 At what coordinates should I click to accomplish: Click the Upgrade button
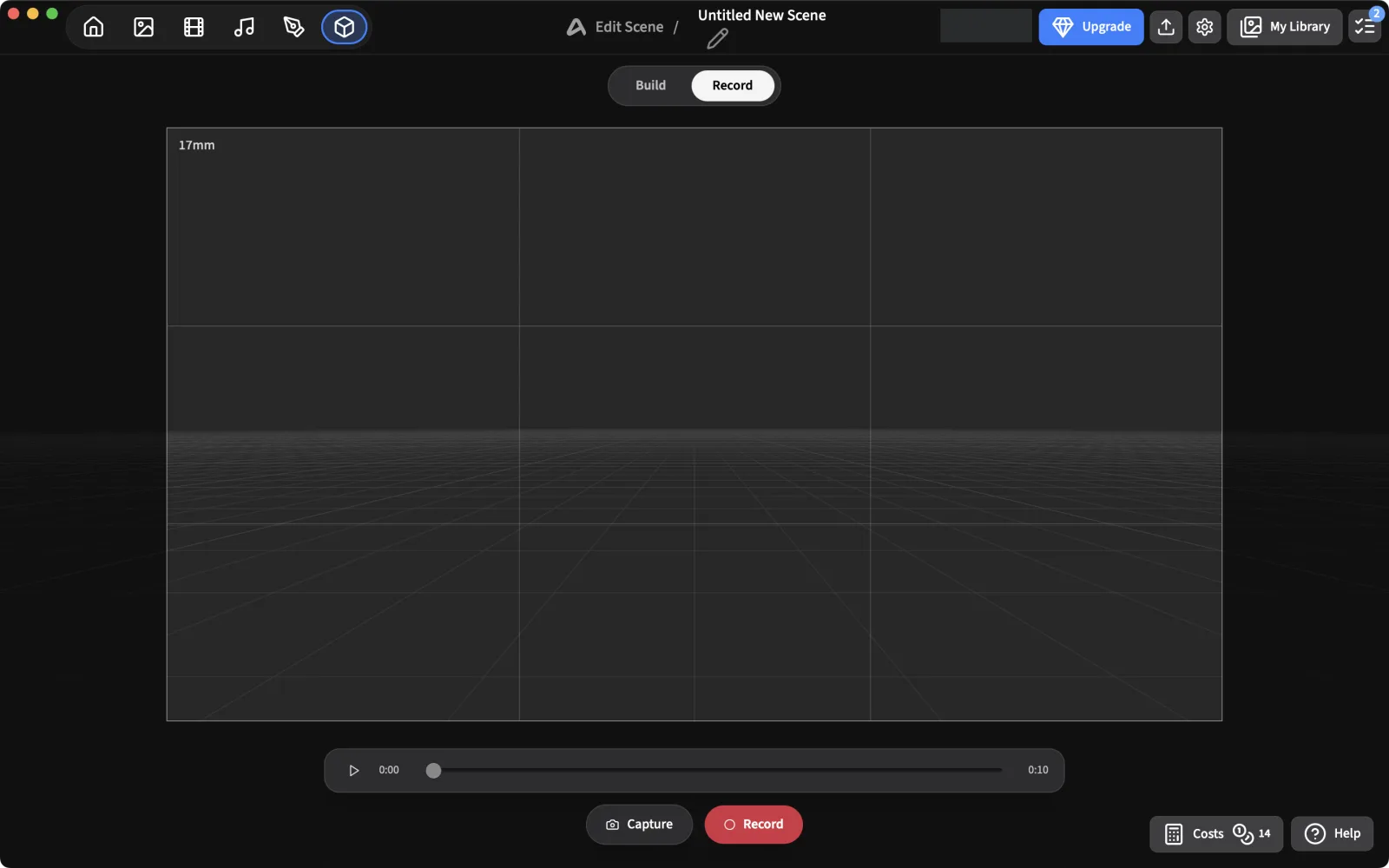[x=1091, y=27]
